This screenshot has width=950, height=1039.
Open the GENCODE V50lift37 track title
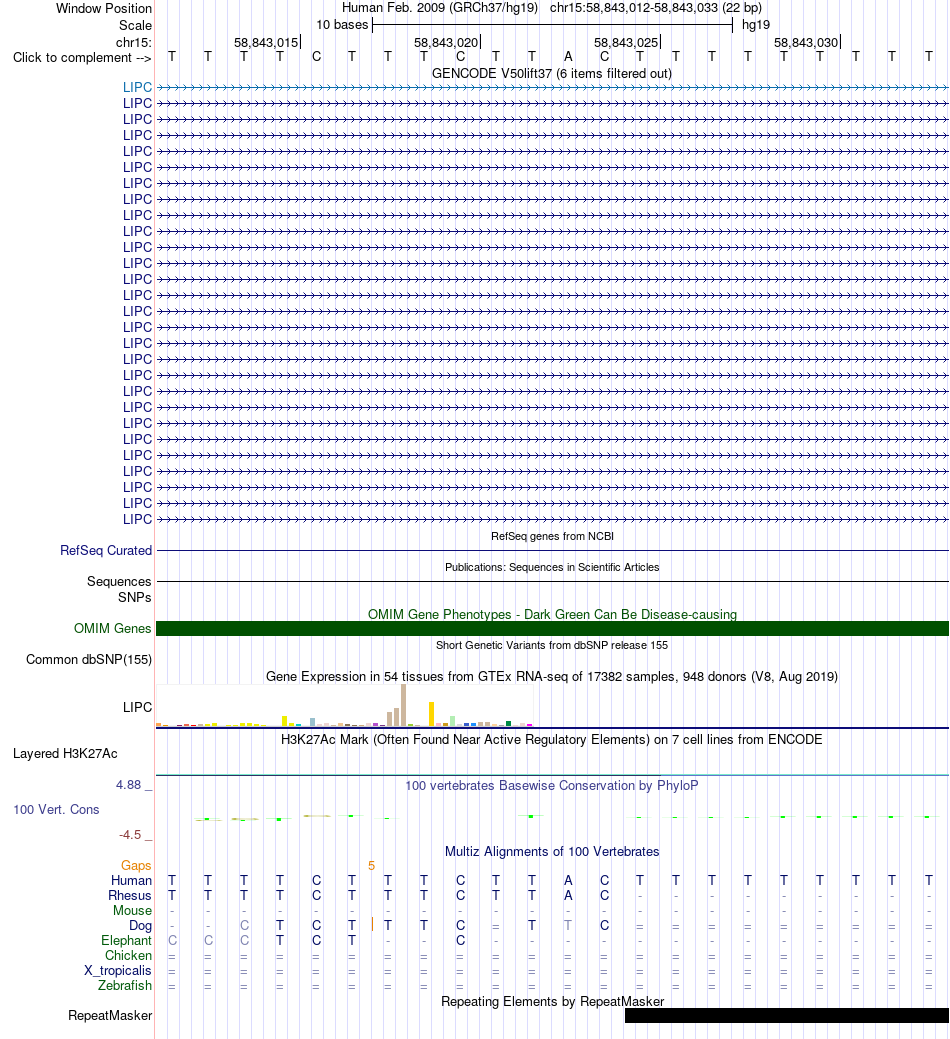552,74
